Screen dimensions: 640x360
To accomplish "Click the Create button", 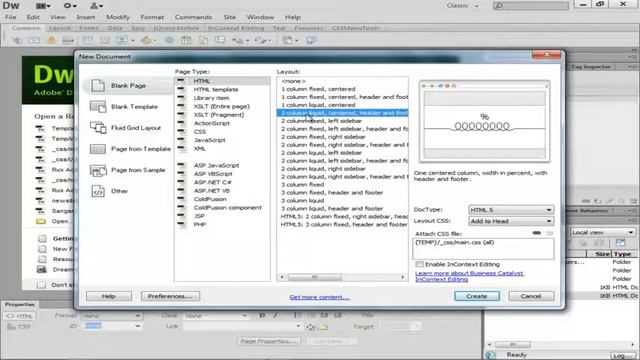I will 477,296.
